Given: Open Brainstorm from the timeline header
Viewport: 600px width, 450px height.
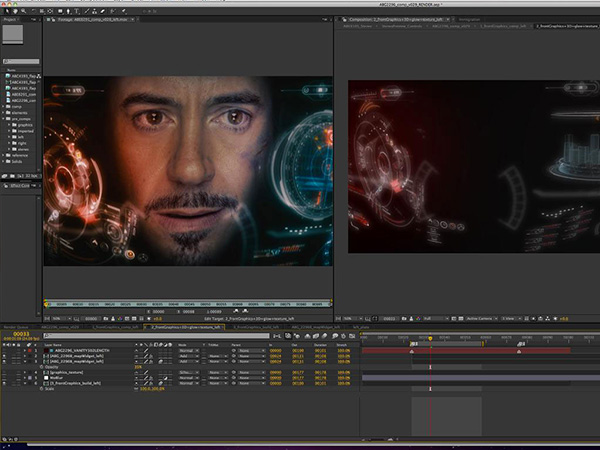Looking at the screenshot, I should [335, 336].
